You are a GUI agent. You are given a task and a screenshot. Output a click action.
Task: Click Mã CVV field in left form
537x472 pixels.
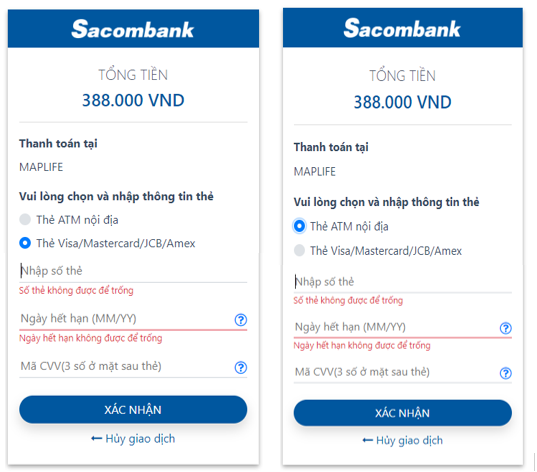coord(126,367)
